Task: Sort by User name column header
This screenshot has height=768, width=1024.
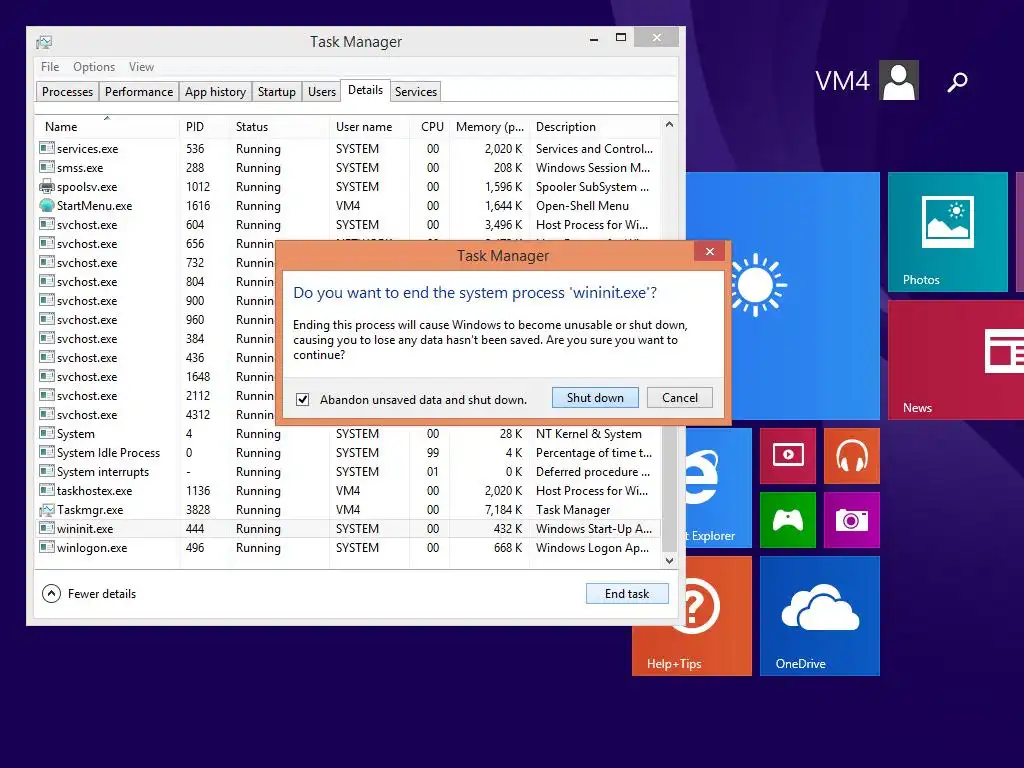Action: [x=370, y=127]
